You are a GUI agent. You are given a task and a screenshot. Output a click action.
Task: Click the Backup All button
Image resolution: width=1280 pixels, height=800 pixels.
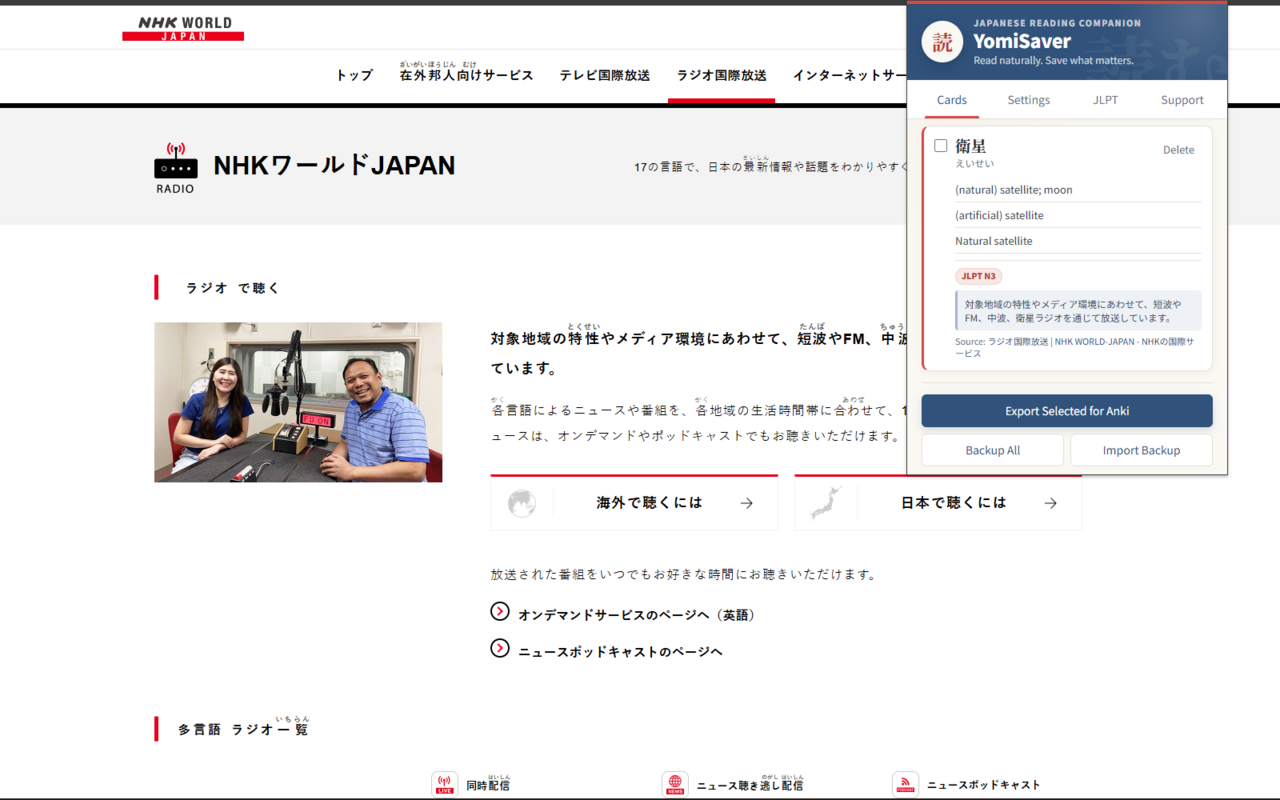pyautogui.click(x=993, y=450)
